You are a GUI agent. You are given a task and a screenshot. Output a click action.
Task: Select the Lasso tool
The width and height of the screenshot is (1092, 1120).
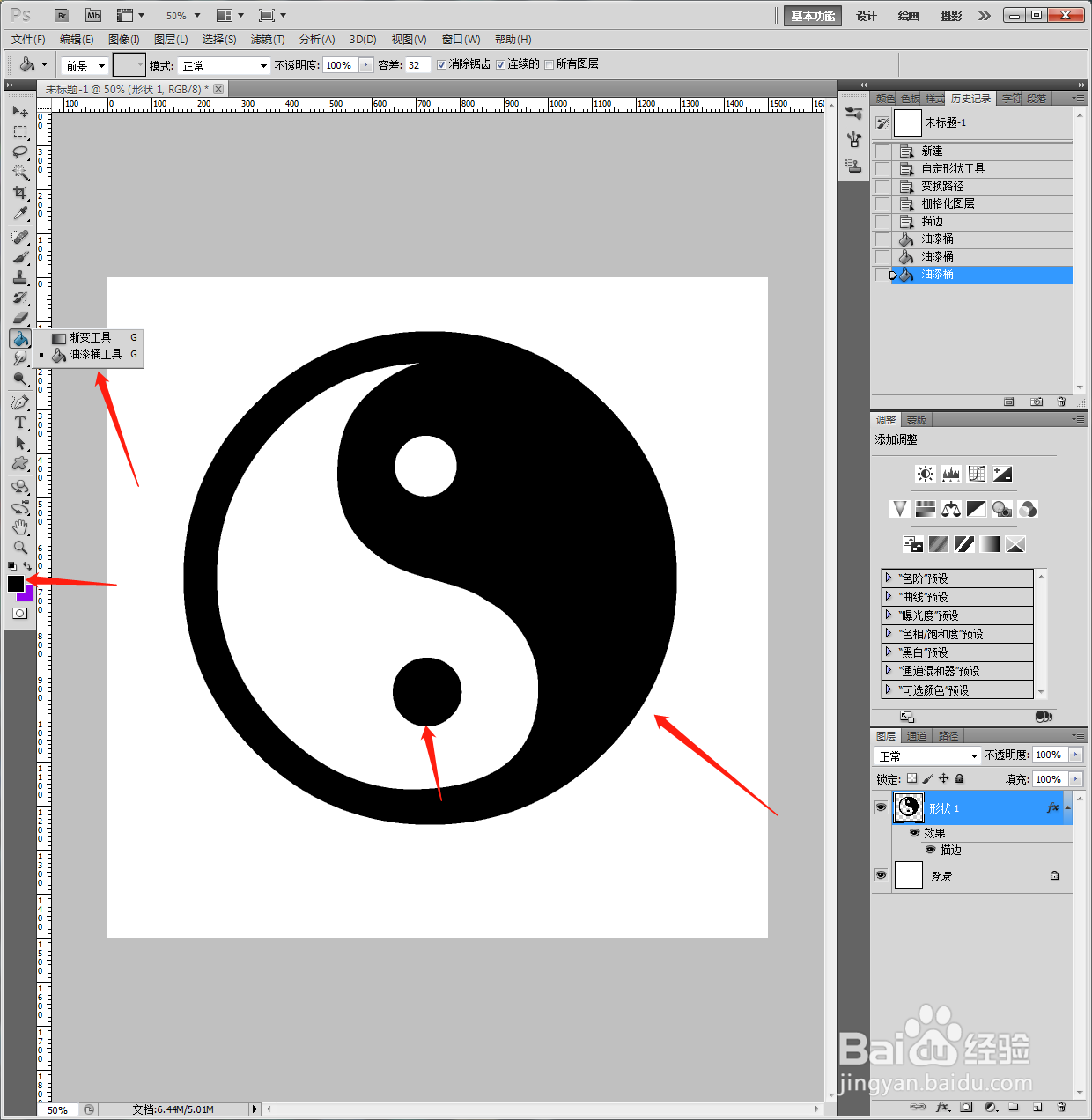[20, 152]
